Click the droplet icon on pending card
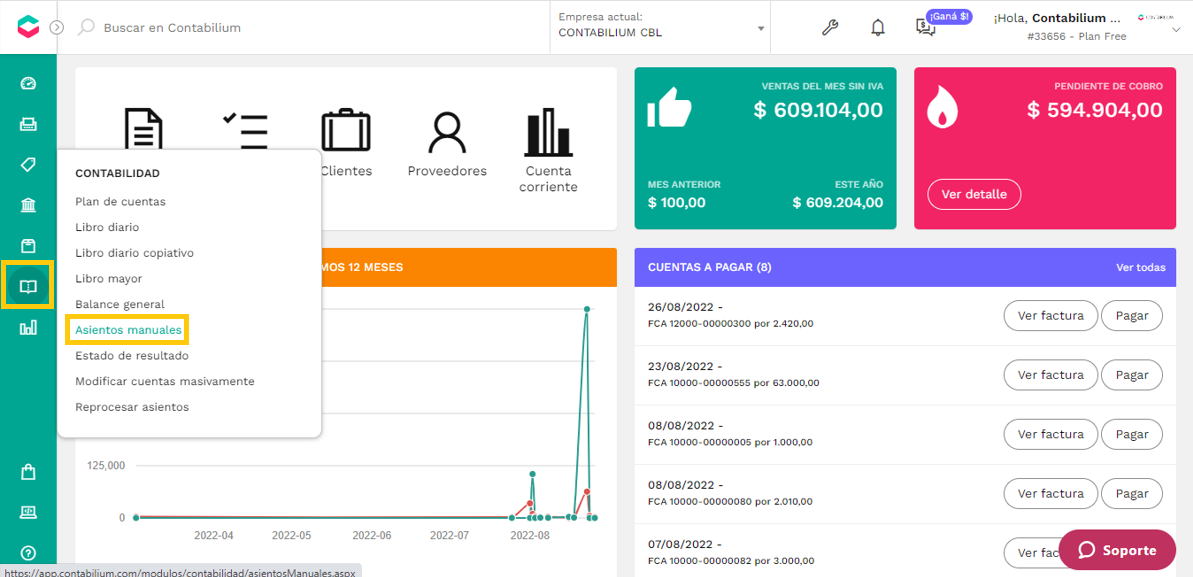Viewport: 1193px width, 577px height. 942,109
